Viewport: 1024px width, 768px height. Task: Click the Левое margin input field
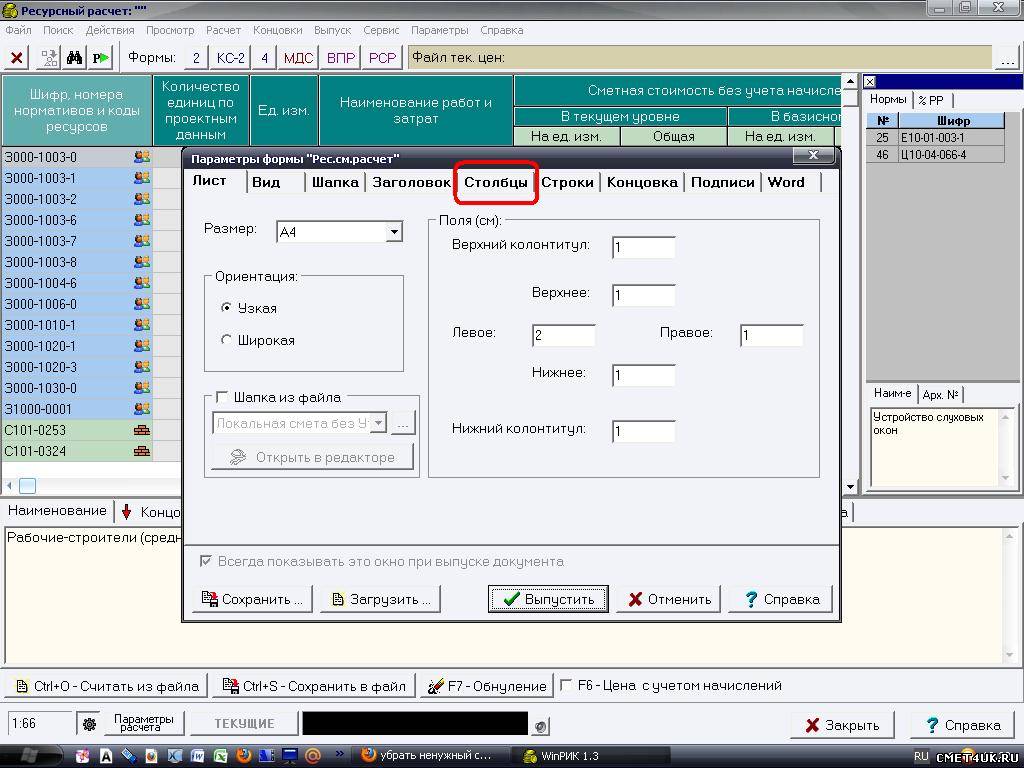pyautogui.click(x=564, y=335)
